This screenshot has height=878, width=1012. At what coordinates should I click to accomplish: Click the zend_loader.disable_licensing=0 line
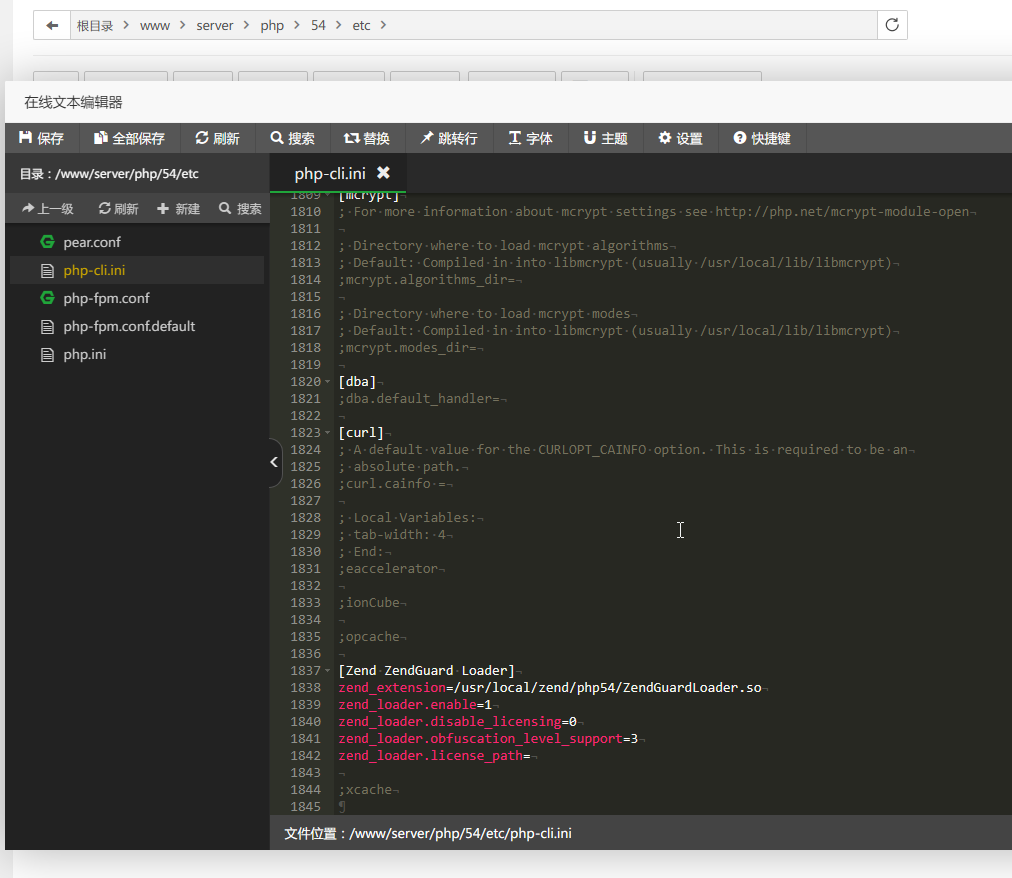458,722
